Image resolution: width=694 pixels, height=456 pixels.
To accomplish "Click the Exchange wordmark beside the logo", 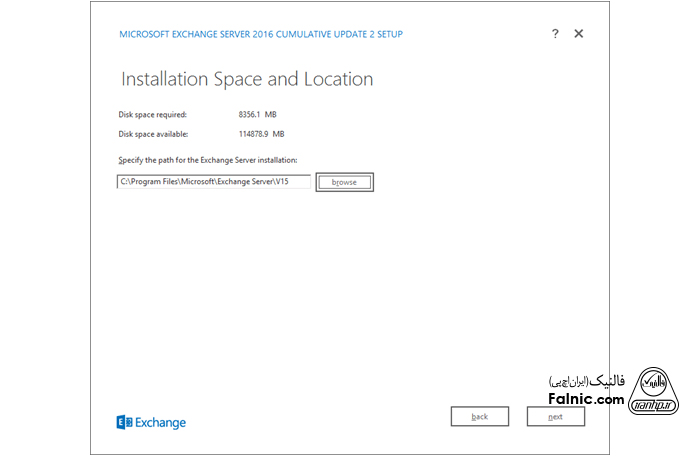I will (x=161, y=422).
